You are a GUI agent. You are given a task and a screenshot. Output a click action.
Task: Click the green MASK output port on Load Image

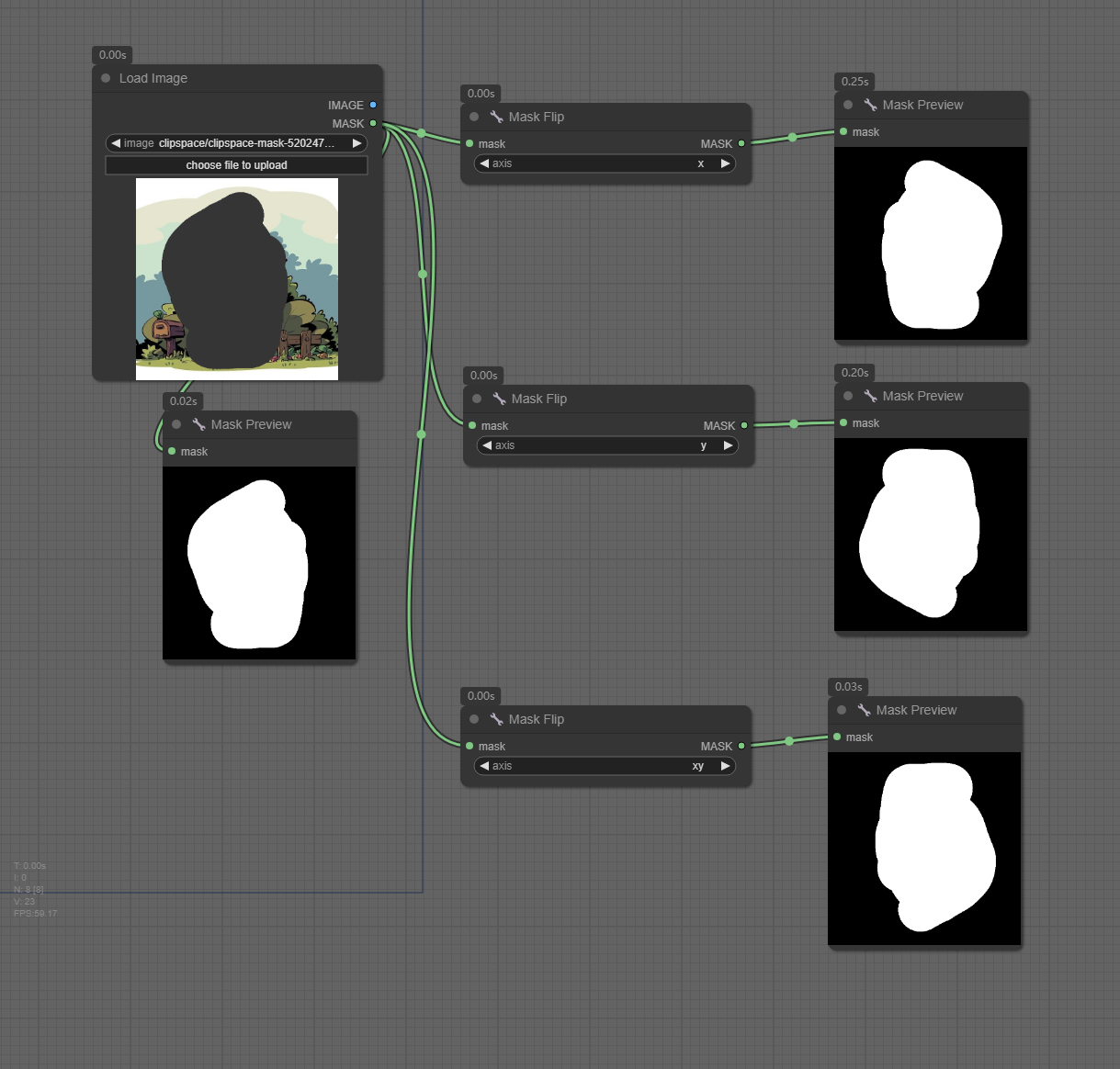373,123
